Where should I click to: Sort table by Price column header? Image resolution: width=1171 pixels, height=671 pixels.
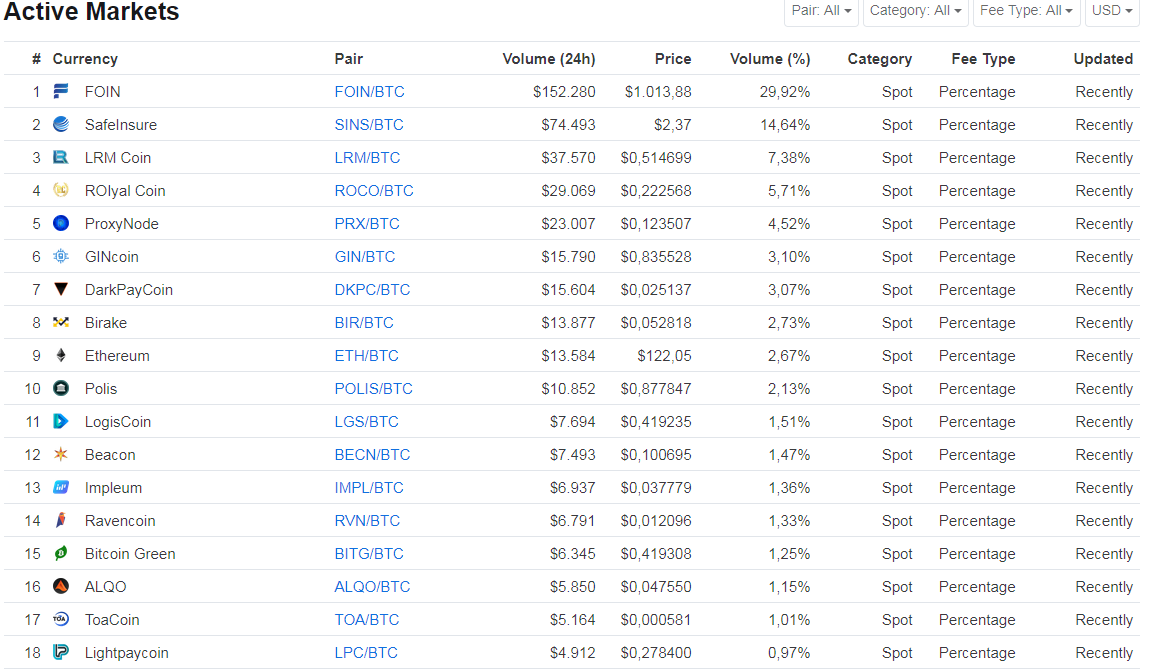pyautogui.click(x=673, y=59)
